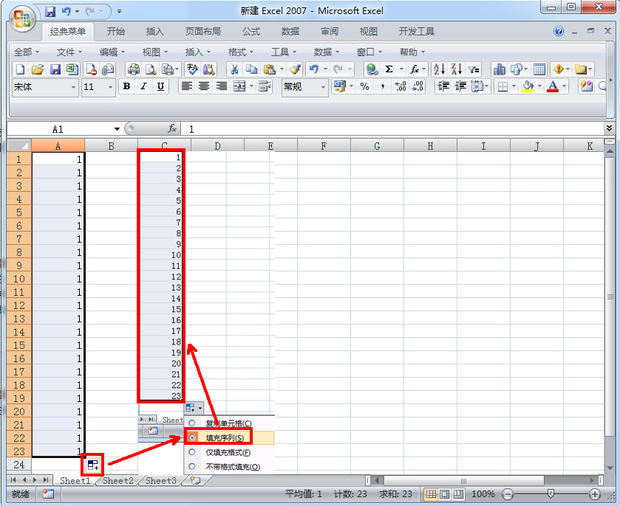Open a file with the folder icon
The width and height of the screenshot is (620, 506).
tap(37, 70)
